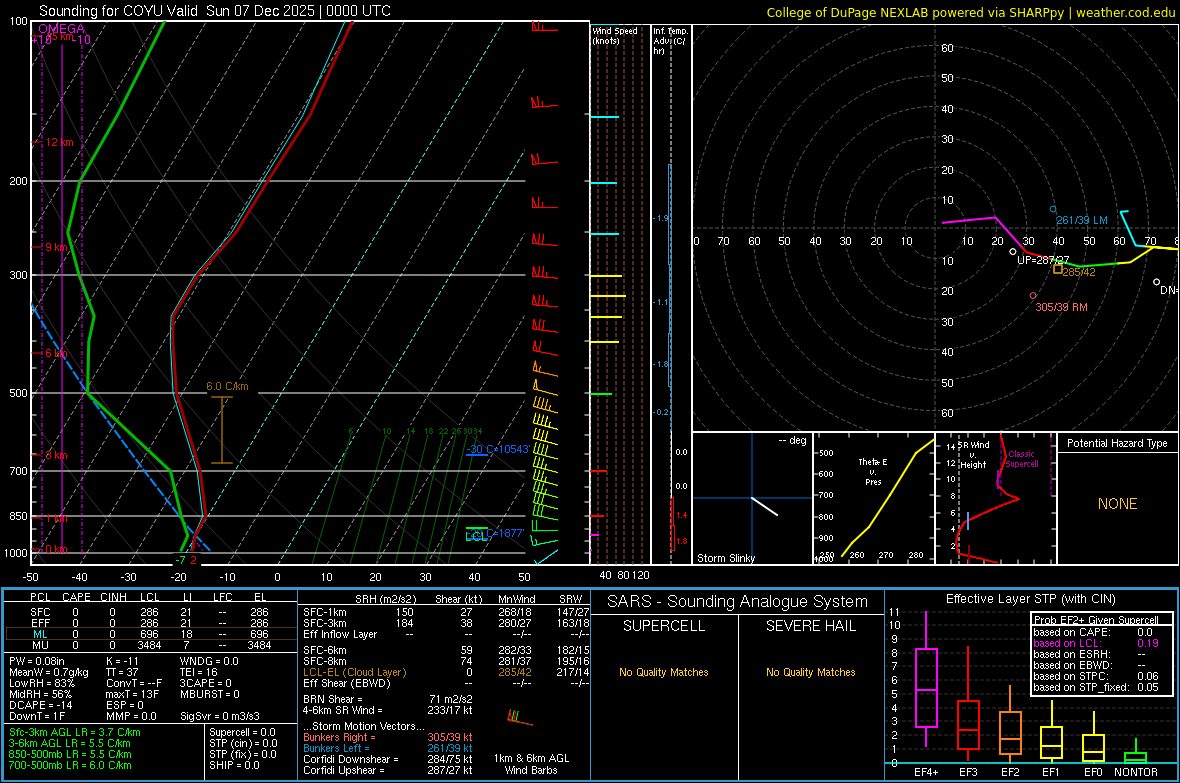This screenshot has width=1180, height=783.
Task: Click the 'SUPERCELL' column header
Action: click(x=664, y=626)
